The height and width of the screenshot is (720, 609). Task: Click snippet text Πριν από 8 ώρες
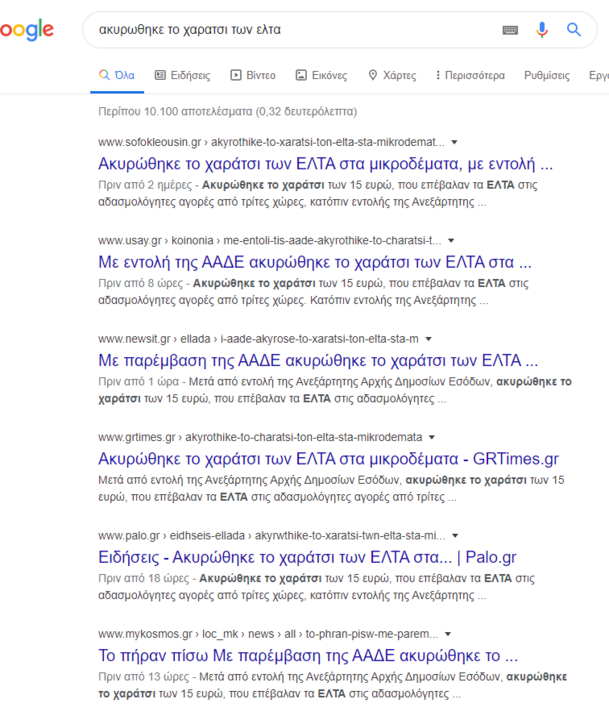(x=141, y=283)
